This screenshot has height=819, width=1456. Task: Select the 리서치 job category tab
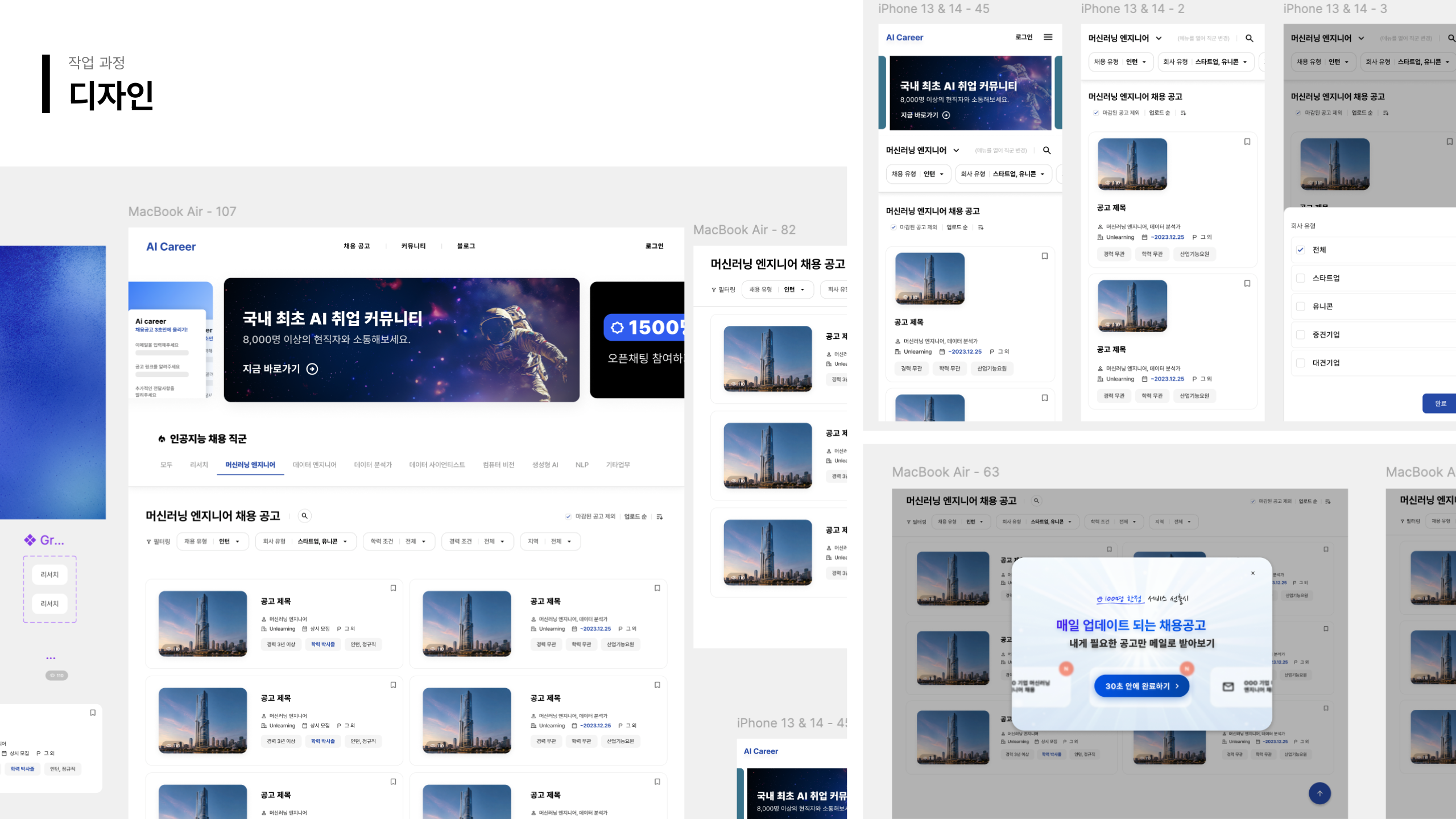199,465
